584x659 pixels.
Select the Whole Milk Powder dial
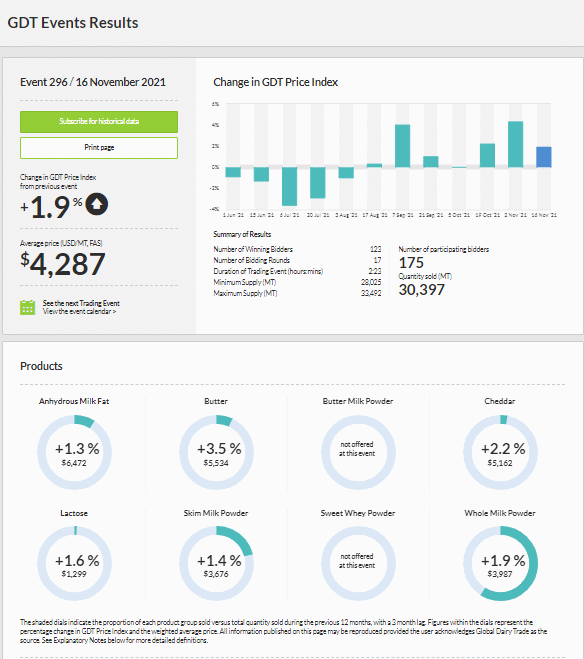tap(500, 564)
